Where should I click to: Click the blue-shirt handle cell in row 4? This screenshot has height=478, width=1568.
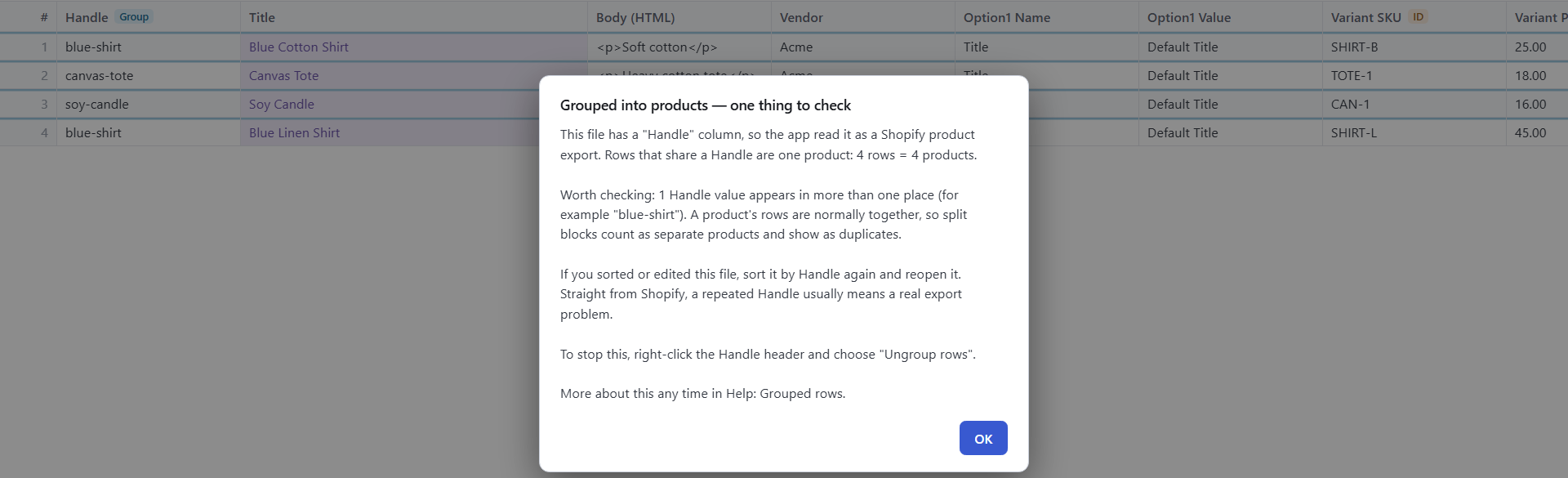click(x=149, y=133)
